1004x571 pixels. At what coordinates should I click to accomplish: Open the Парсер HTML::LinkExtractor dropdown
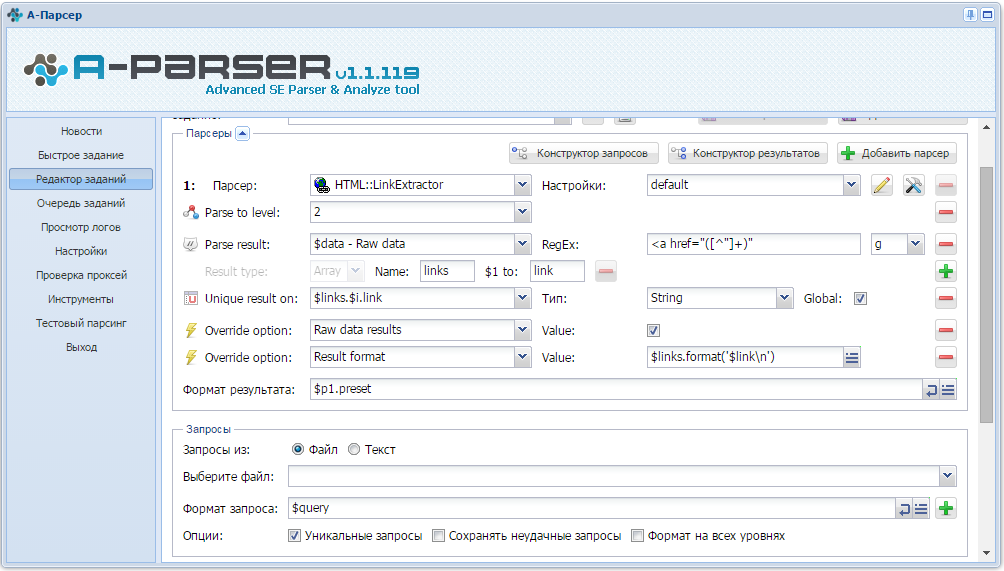[522, 185]
